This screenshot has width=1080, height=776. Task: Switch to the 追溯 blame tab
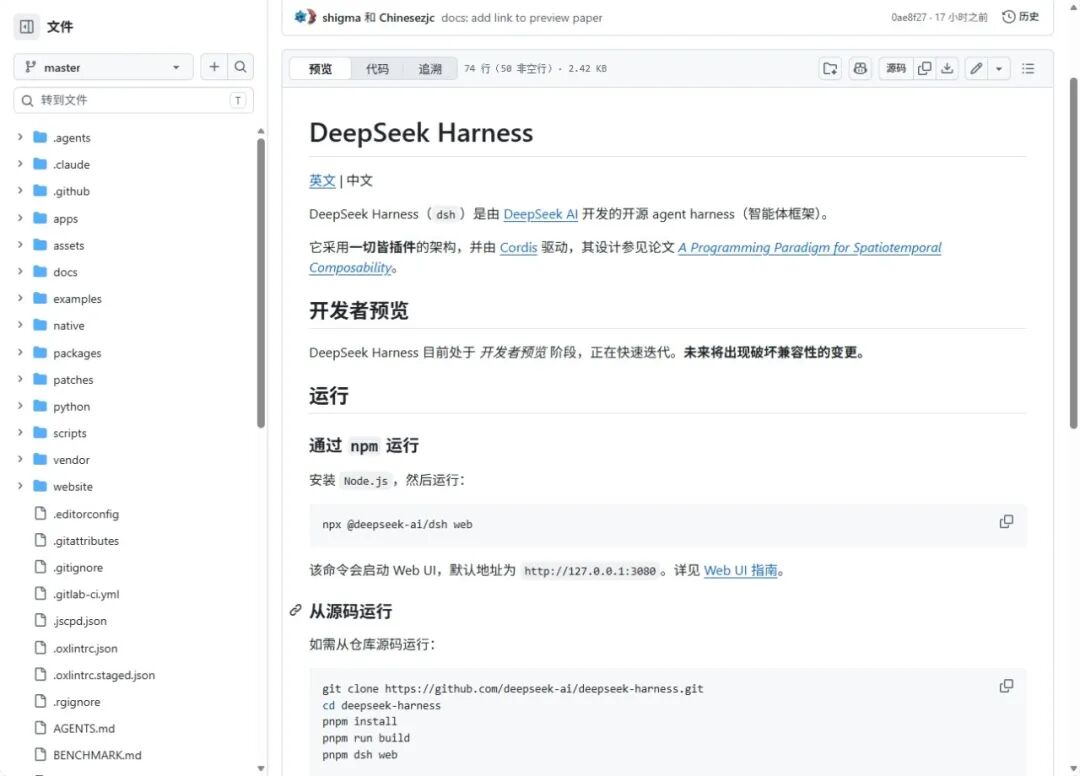pos(430,69)
